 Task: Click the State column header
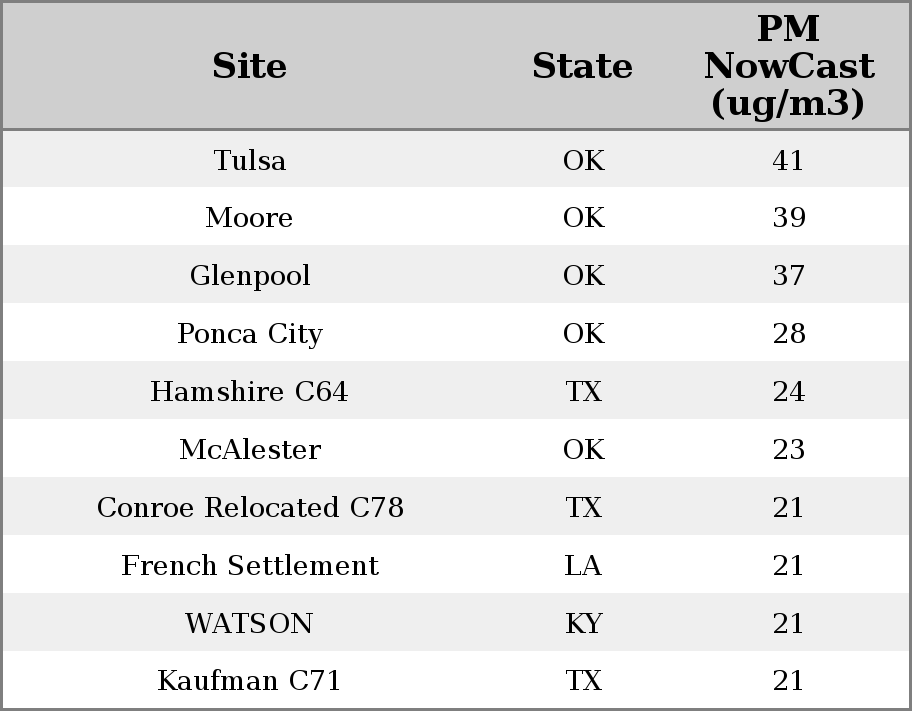pos(583,66)
